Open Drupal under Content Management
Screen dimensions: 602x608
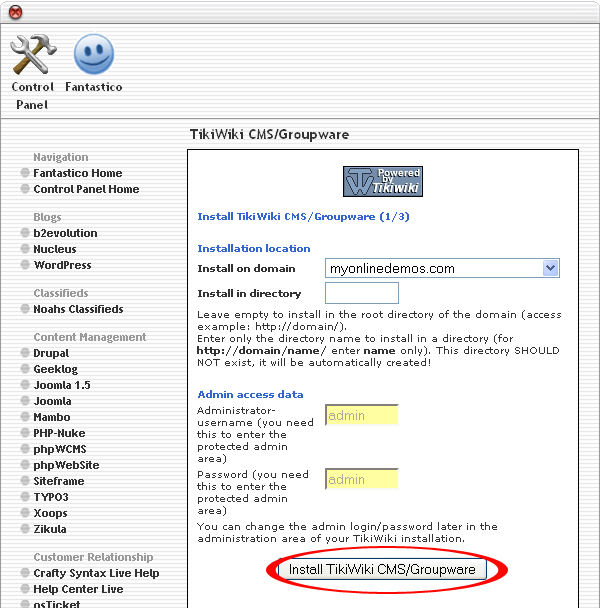tap(51, 353)
